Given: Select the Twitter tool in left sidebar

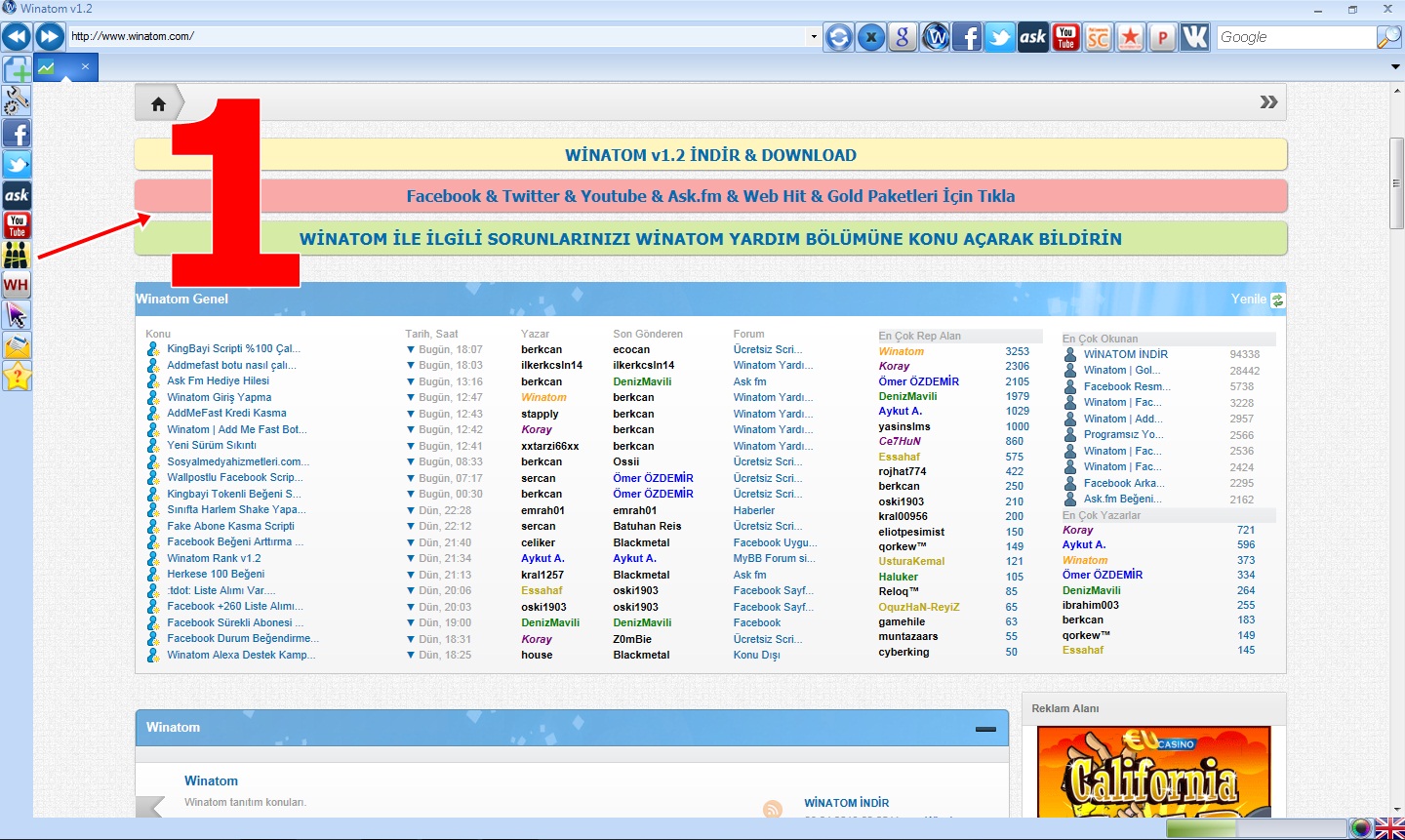Looking at the screenshot, I should (17, 164).
